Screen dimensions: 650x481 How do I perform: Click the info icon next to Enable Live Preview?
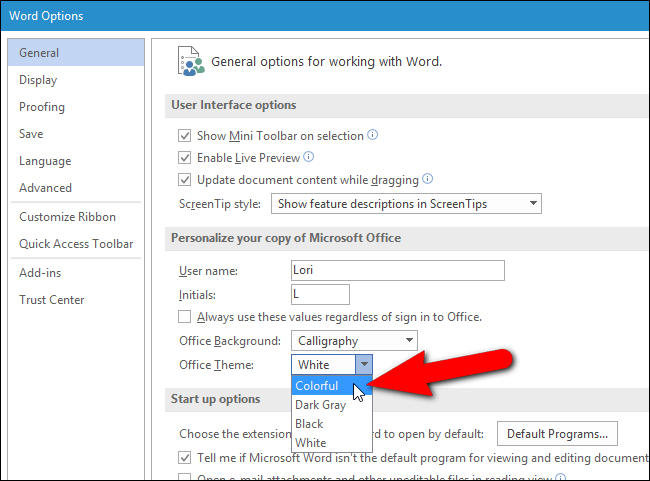point(309,157)
